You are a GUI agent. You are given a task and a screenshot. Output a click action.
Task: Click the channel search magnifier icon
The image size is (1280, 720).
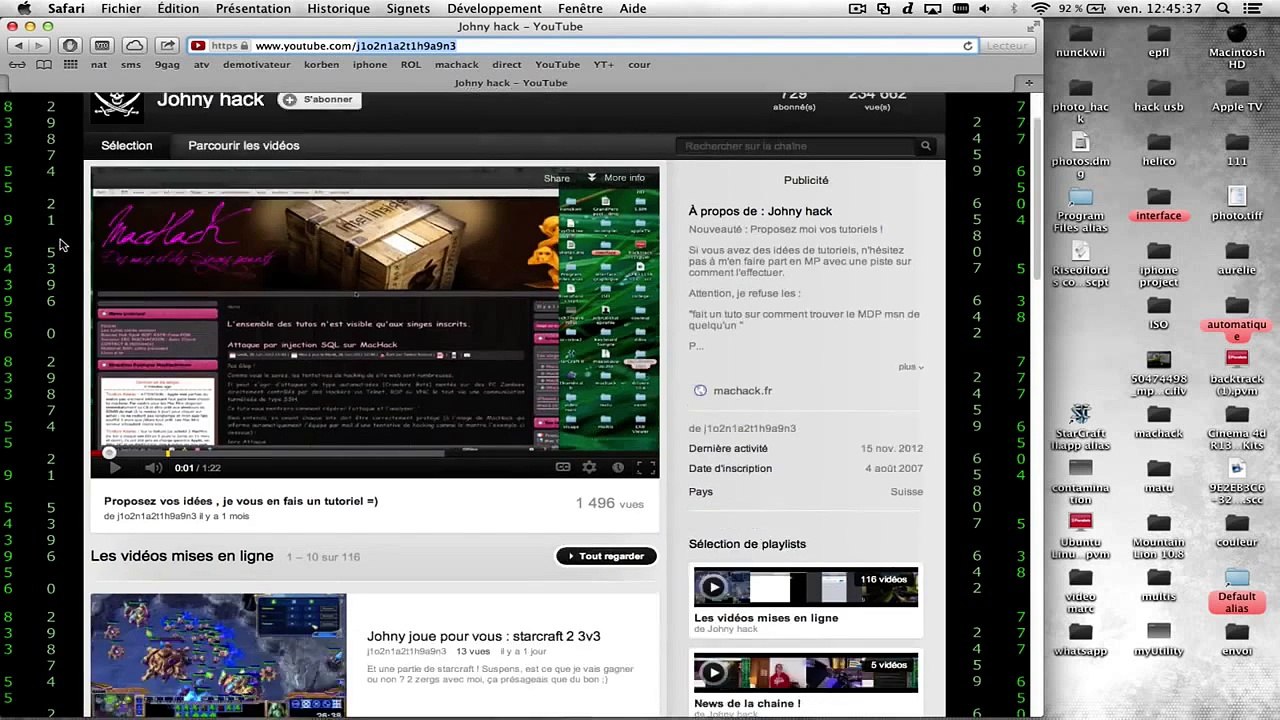pos(925,146)
